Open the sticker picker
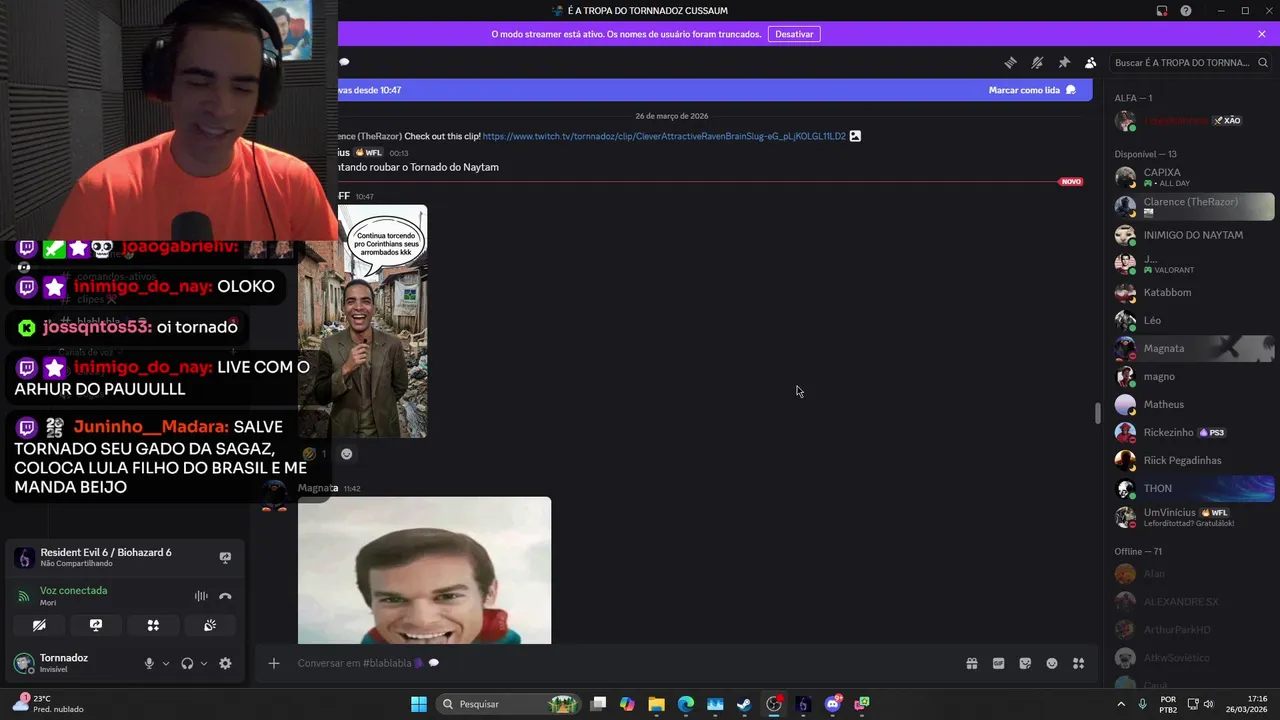This screenshot has width=1280, height=720. [1025, 663]
